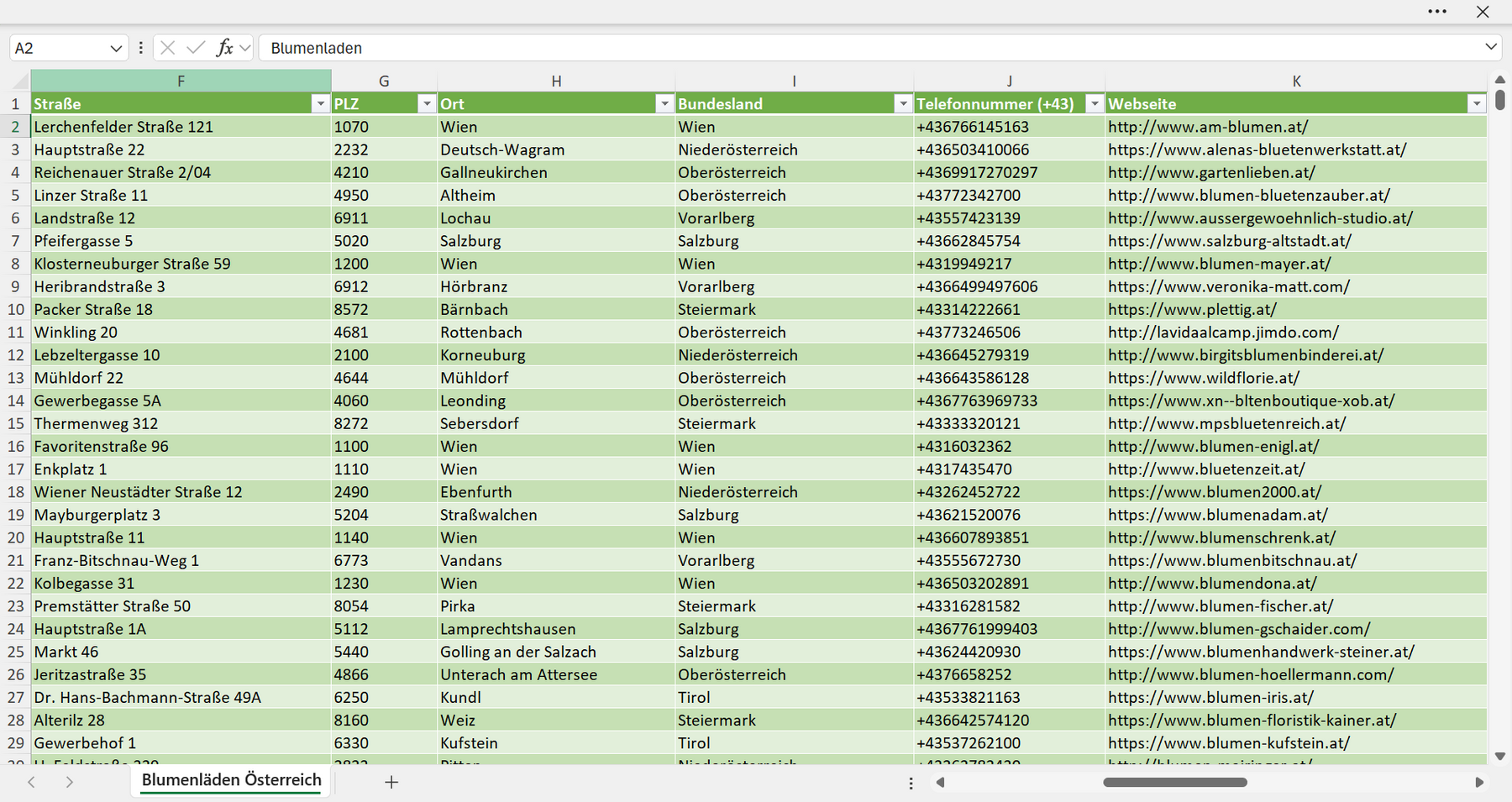This screenshot has width=1512, height=802.
Task: Open the Ort column filter dropdown
Action: [664, 104]
